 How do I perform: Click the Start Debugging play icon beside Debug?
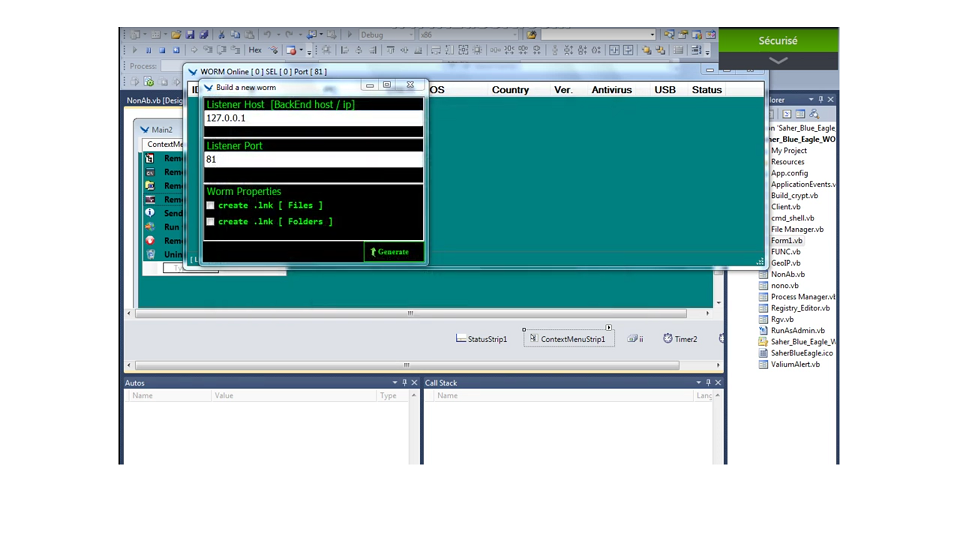350,35
